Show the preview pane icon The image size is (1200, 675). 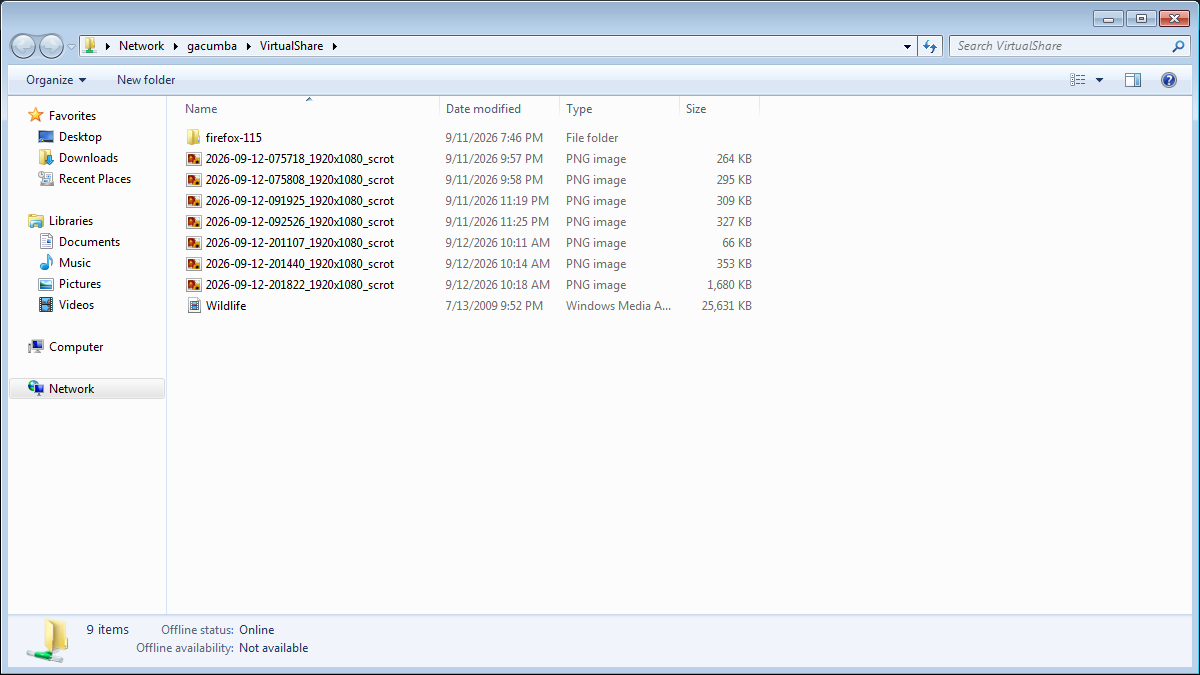point(1132,80)
